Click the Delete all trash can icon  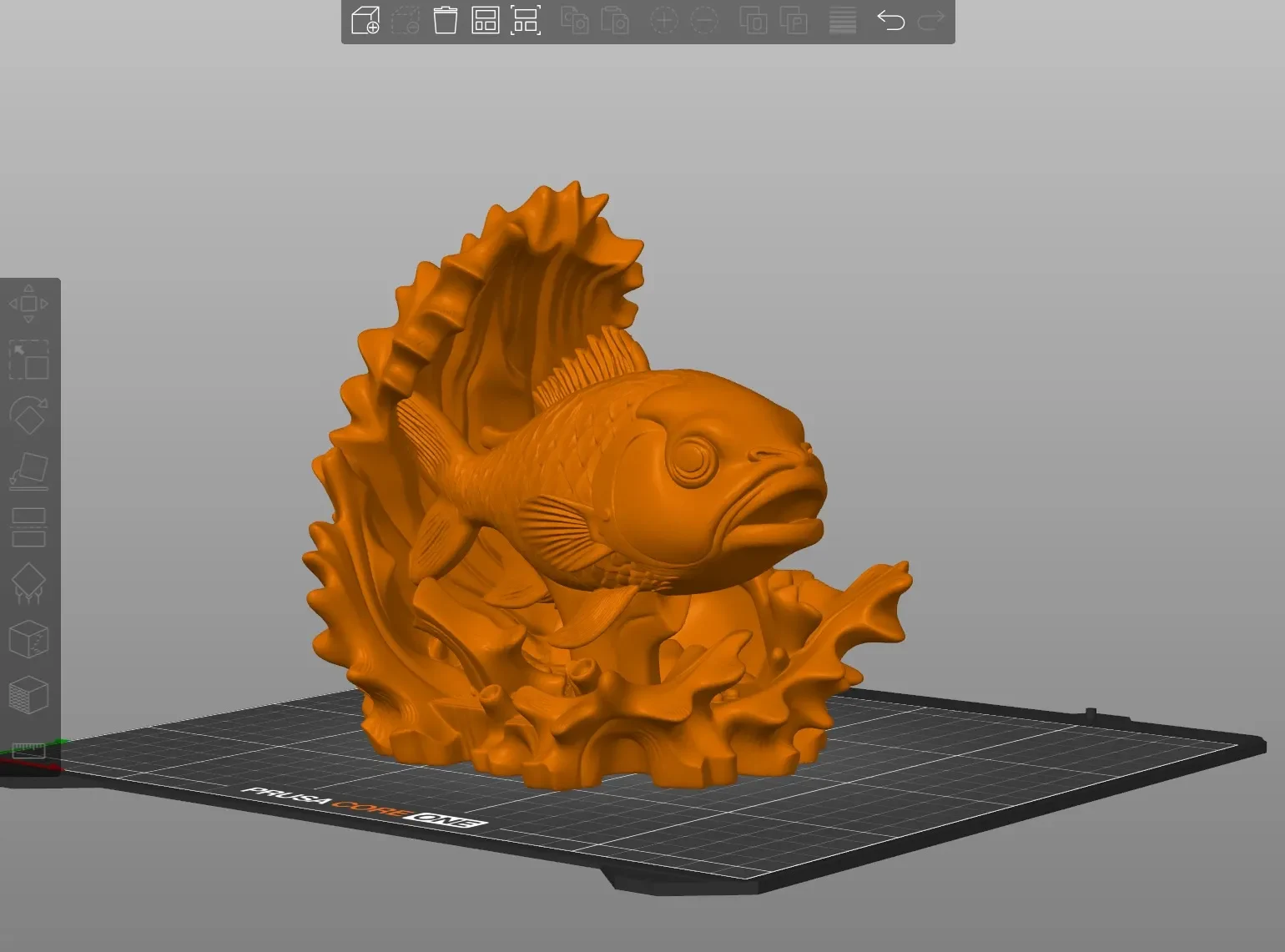[446, 21]
